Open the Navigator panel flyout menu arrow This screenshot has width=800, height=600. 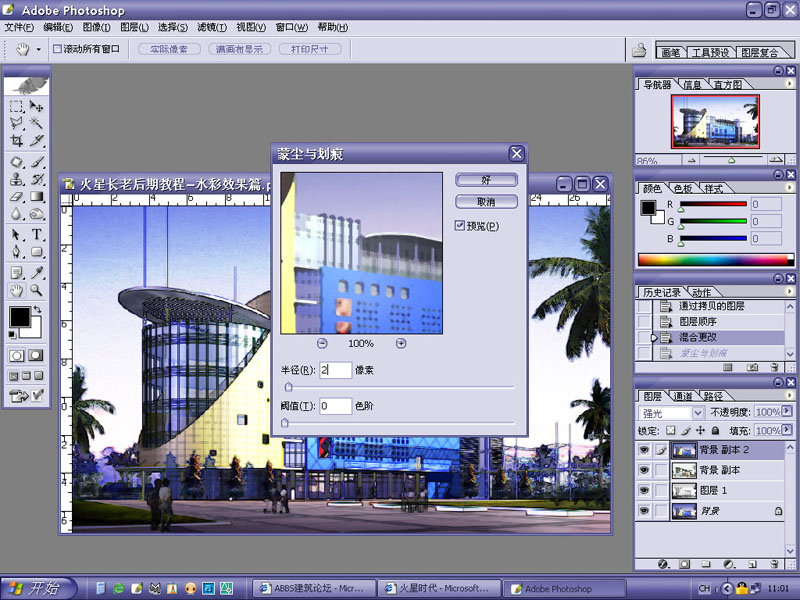[x=789, y=84]
